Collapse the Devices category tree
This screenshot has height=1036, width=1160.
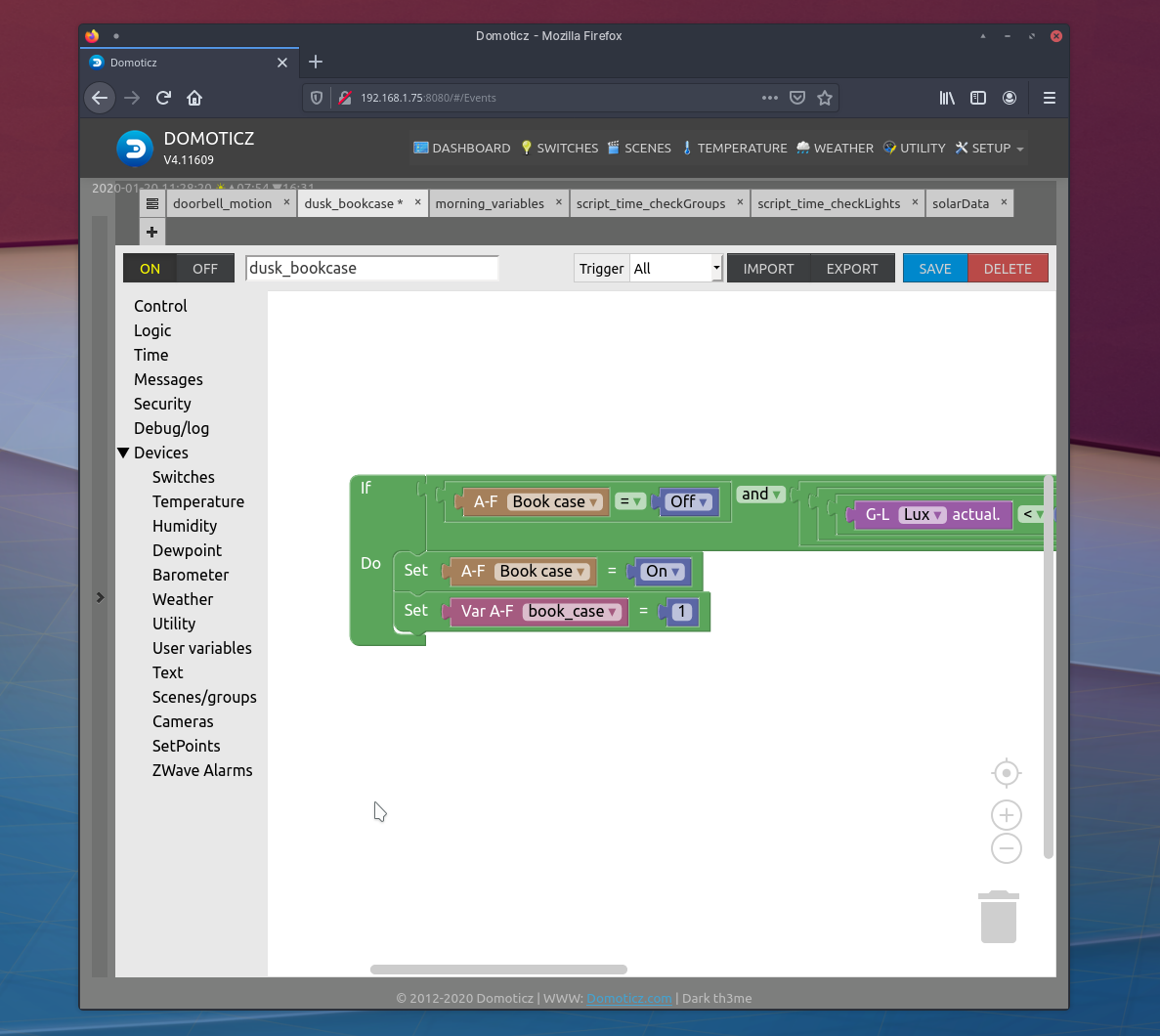click(124, 453)
